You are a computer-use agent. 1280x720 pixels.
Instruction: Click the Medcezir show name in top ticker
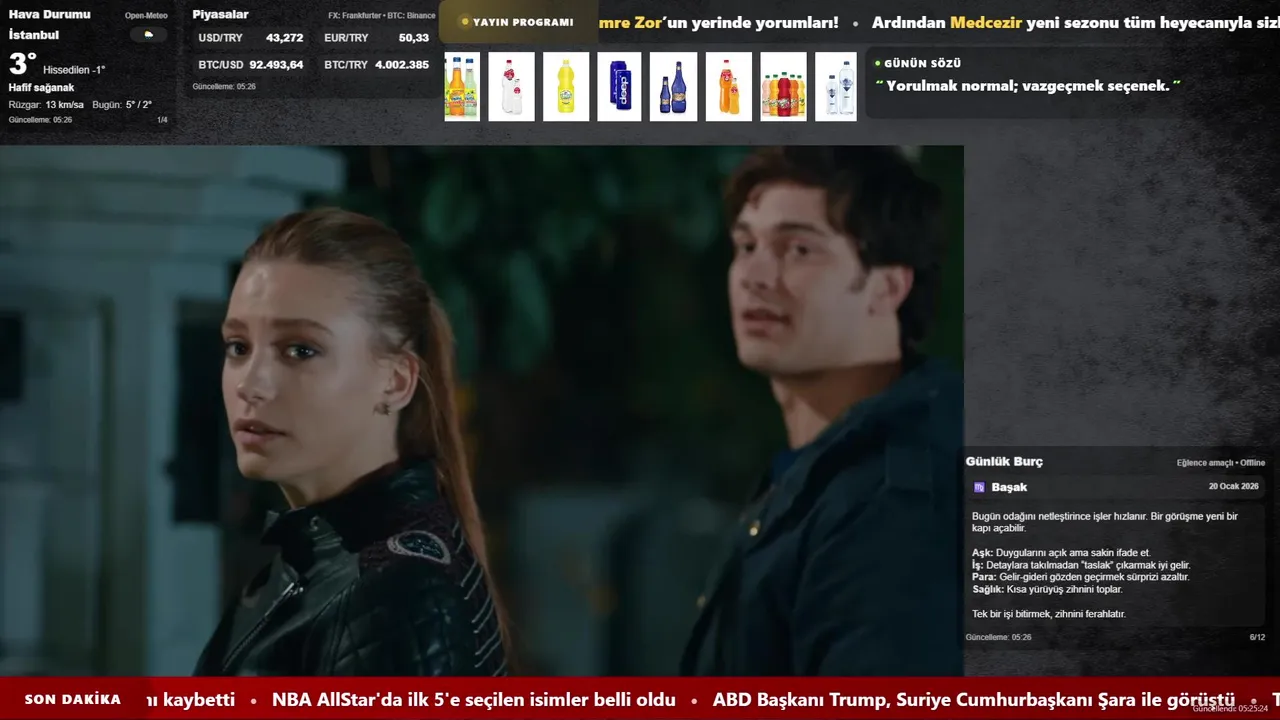pos(986,23)
